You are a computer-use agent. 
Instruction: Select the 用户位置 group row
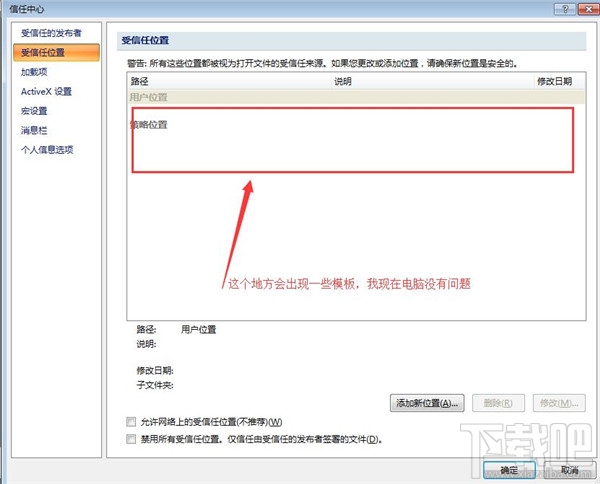tap(356, 97)
